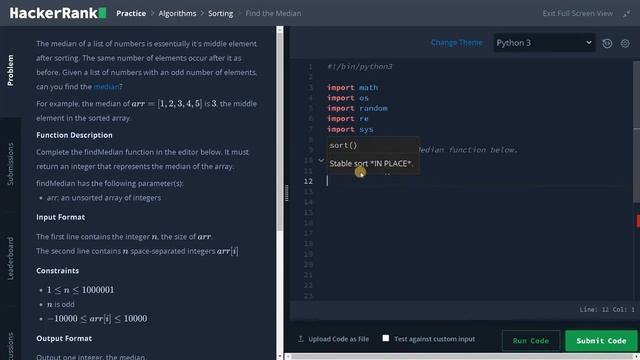
Task: Click the panel splitter handle
Action: point(287,193)
